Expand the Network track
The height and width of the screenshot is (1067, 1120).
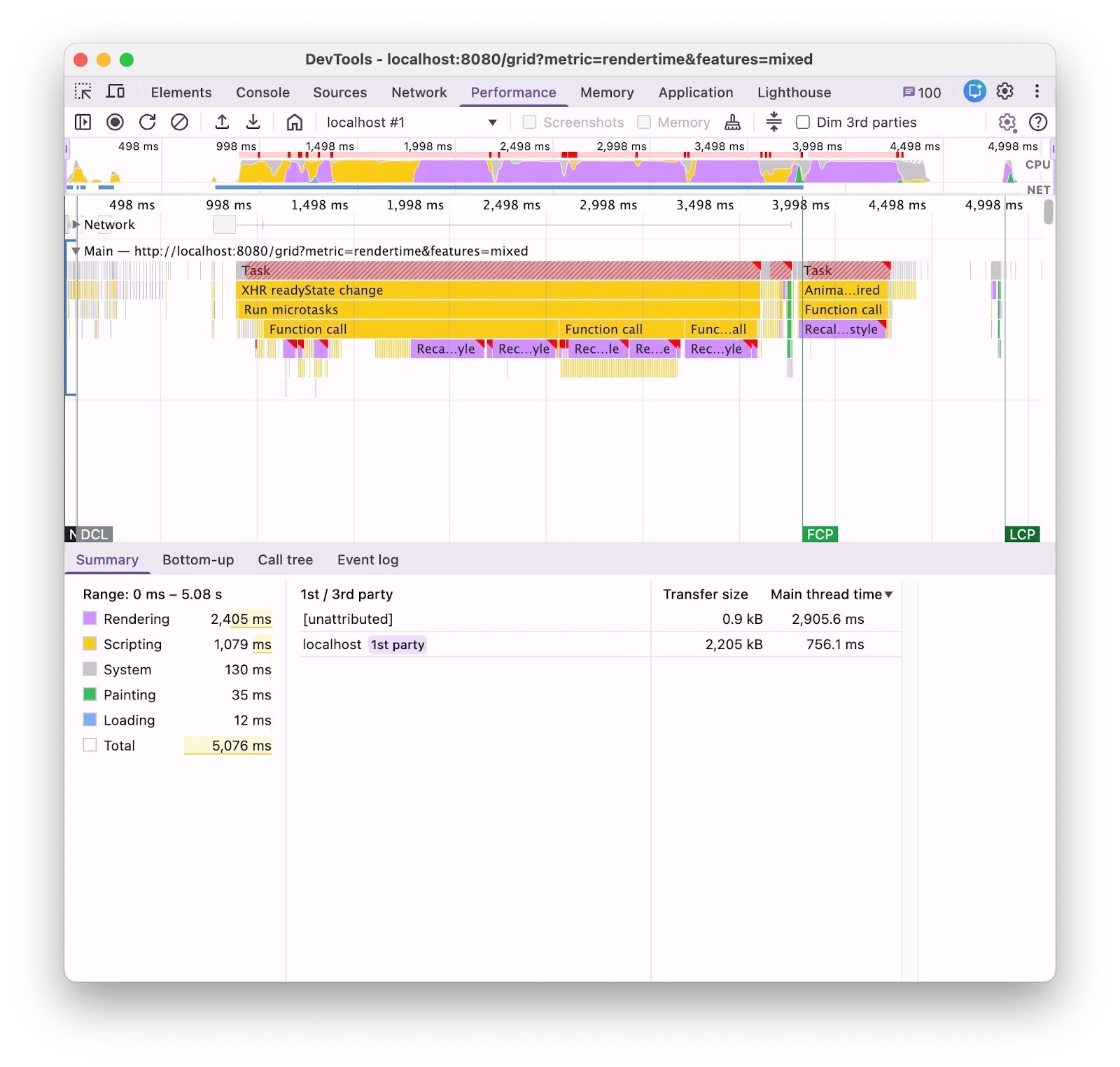(x=76, y=225)
